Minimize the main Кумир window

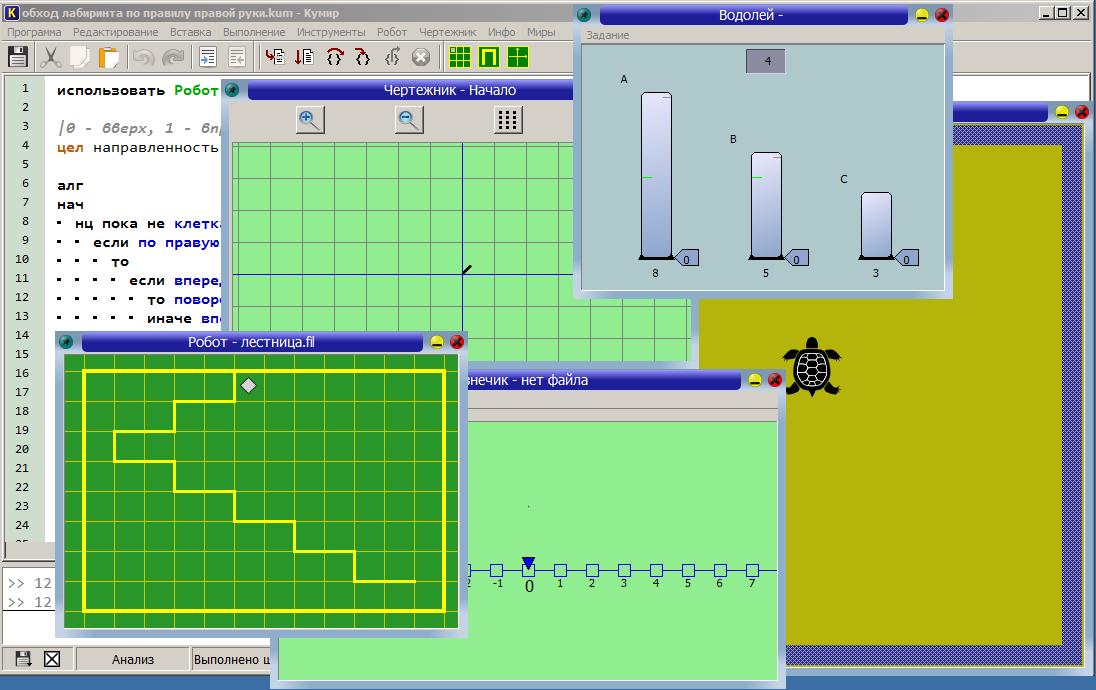tap(1046, 13)
